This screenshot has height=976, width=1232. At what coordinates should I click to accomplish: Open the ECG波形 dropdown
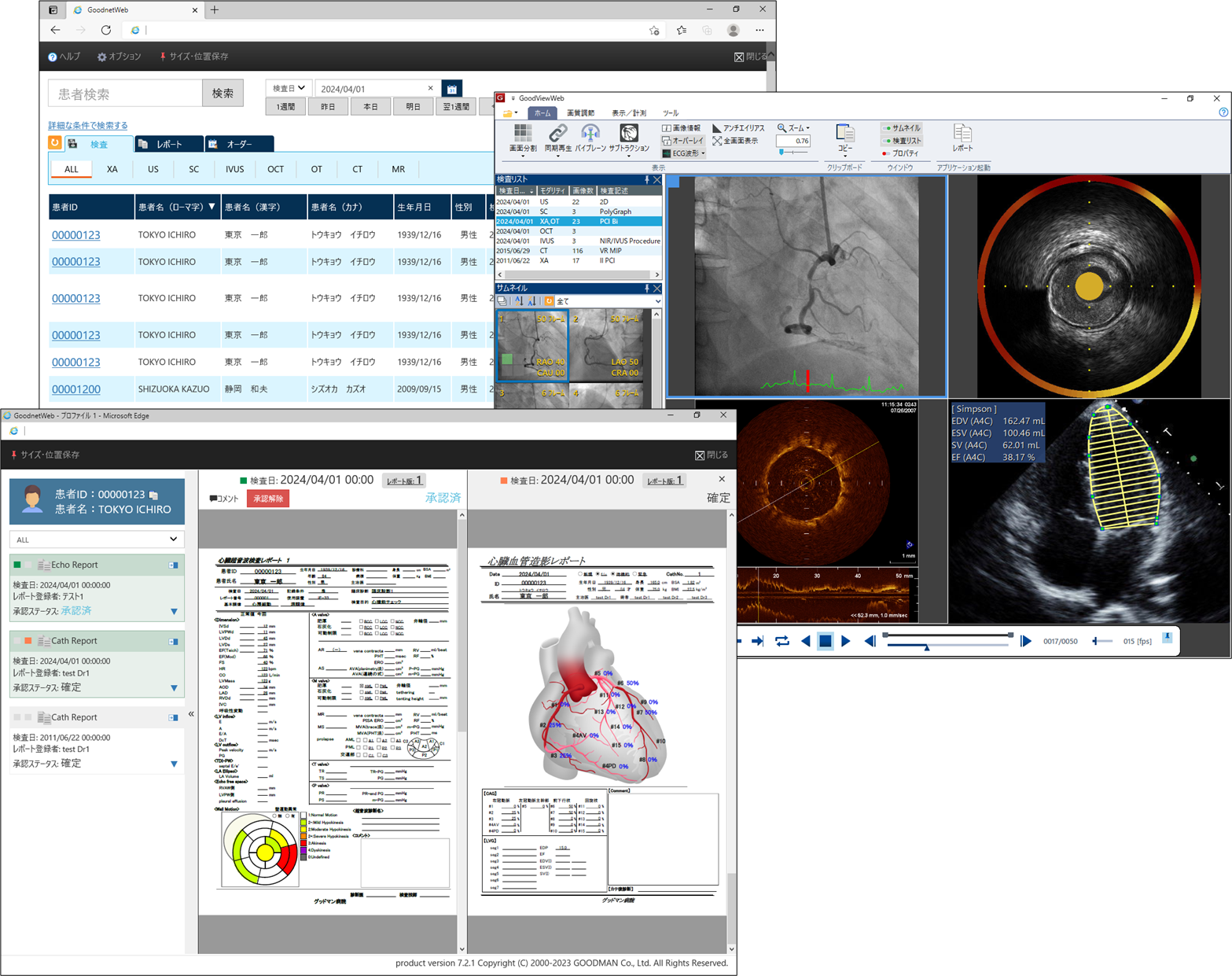(684, 153)
